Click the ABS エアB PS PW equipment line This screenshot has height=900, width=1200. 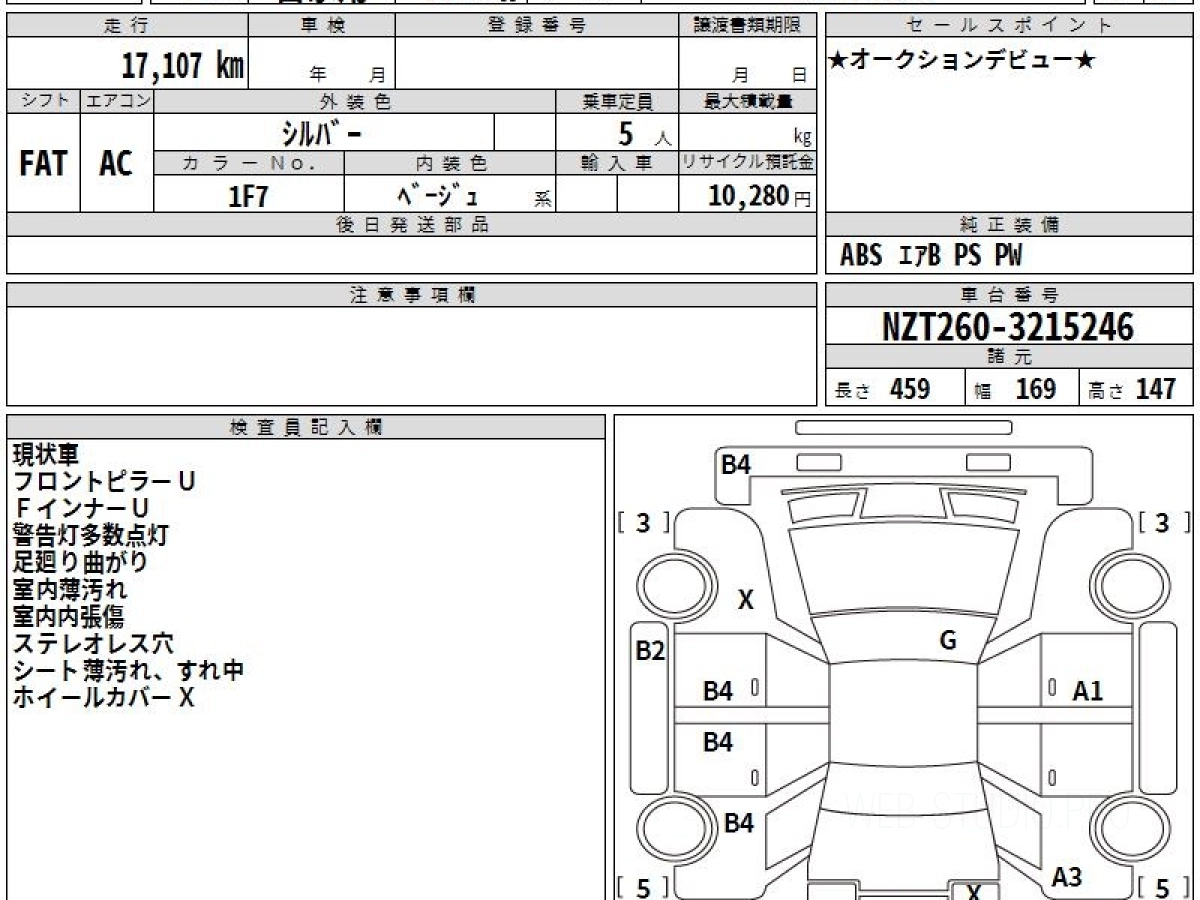tap(931, 256)
